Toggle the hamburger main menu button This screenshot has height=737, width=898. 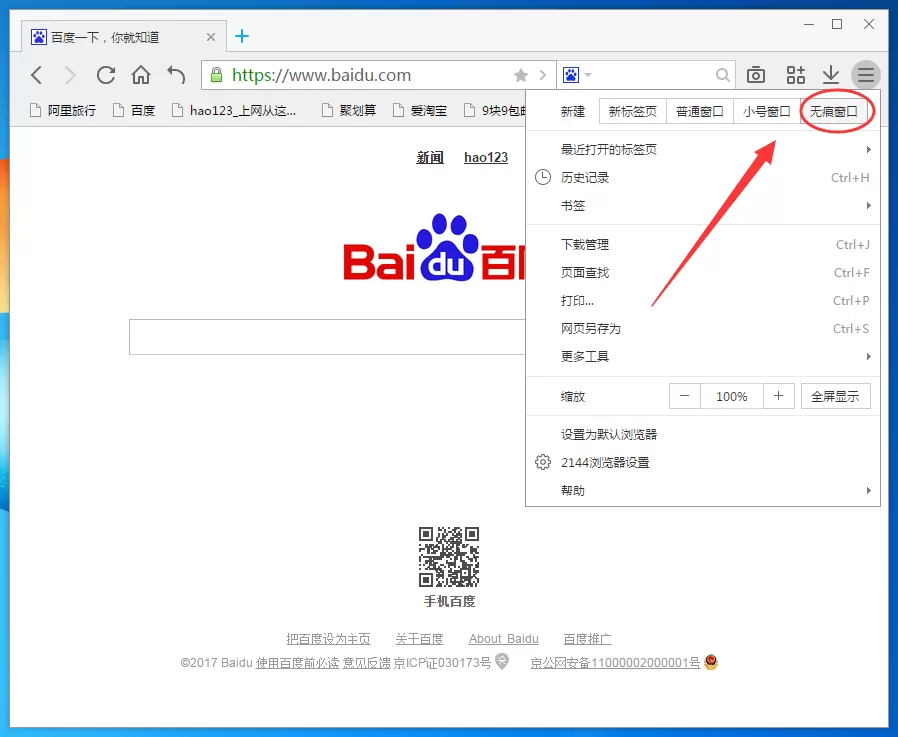[866, 74]
